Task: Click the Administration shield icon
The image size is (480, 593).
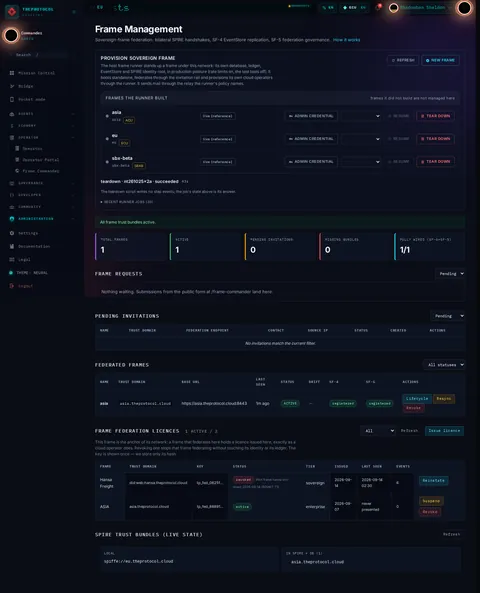Action: 12,219
